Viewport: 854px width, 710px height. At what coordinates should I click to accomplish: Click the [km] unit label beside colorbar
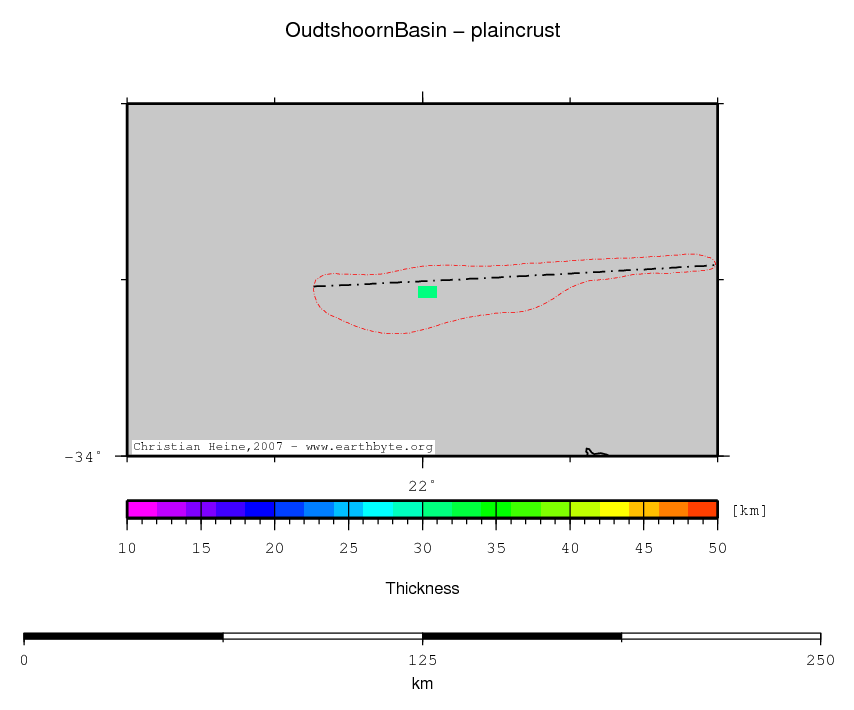(749, 510)
